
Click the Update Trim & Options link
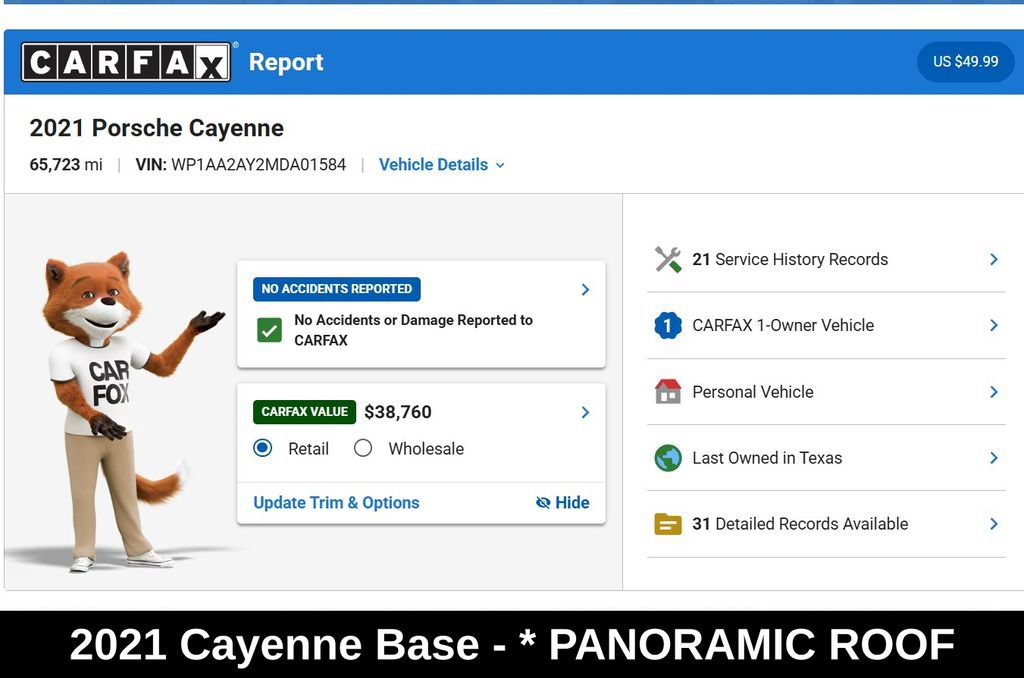point(336,502)
